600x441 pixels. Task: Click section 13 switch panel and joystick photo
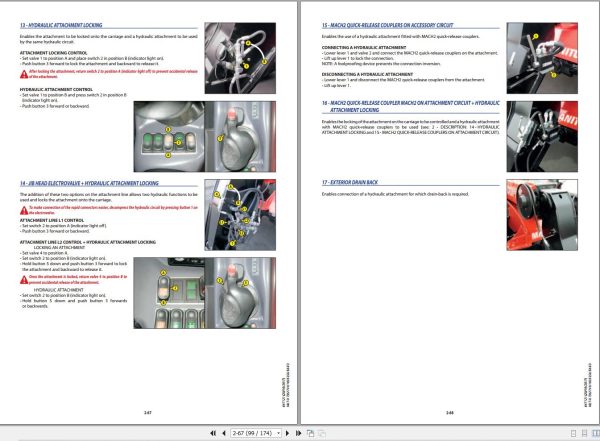coord(204,137)
